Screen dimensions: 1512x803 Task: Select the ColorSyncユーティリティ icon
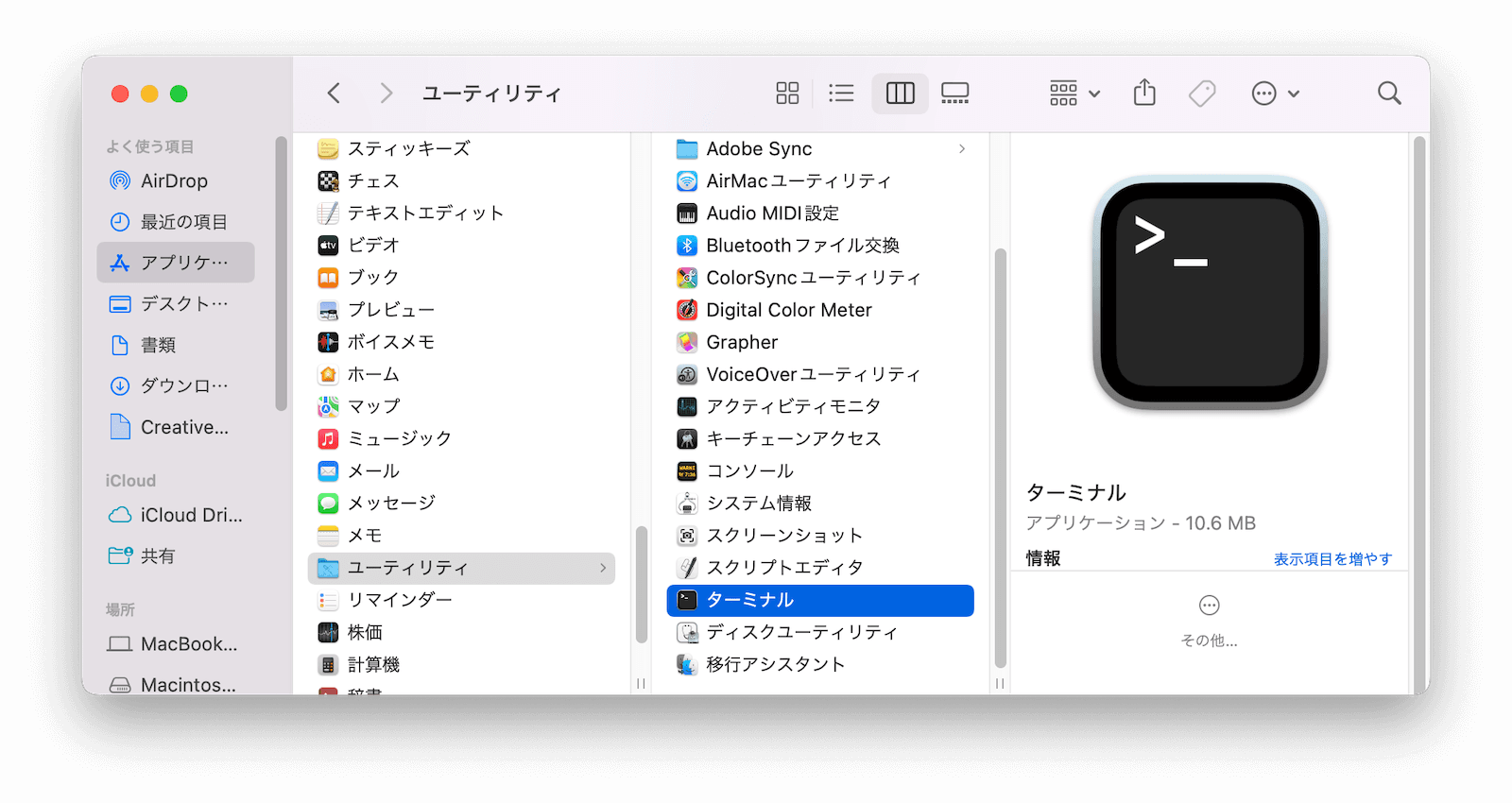[687, 277]
